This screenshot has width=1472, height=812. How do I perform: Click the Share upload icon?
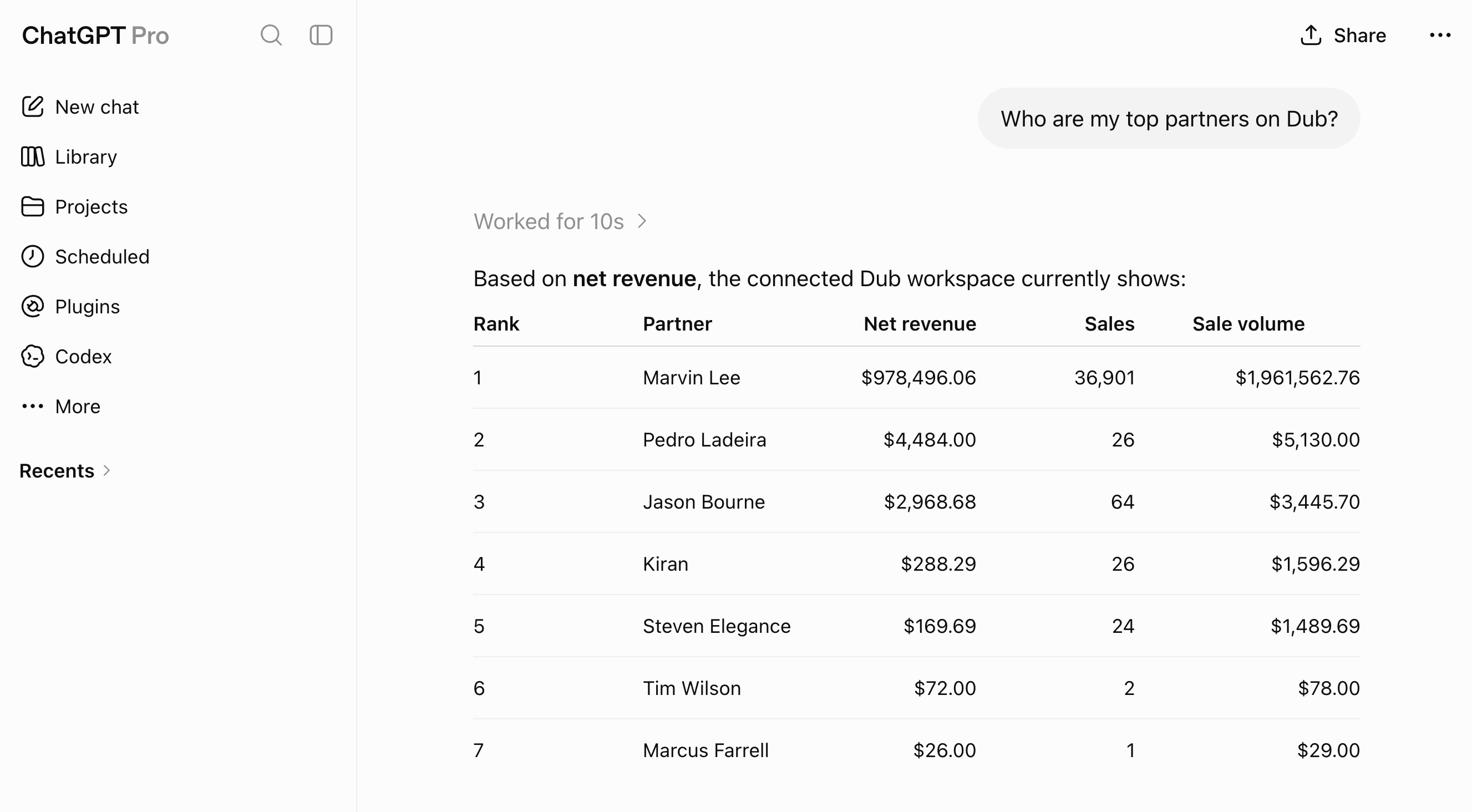click(x=1311, y=35)
